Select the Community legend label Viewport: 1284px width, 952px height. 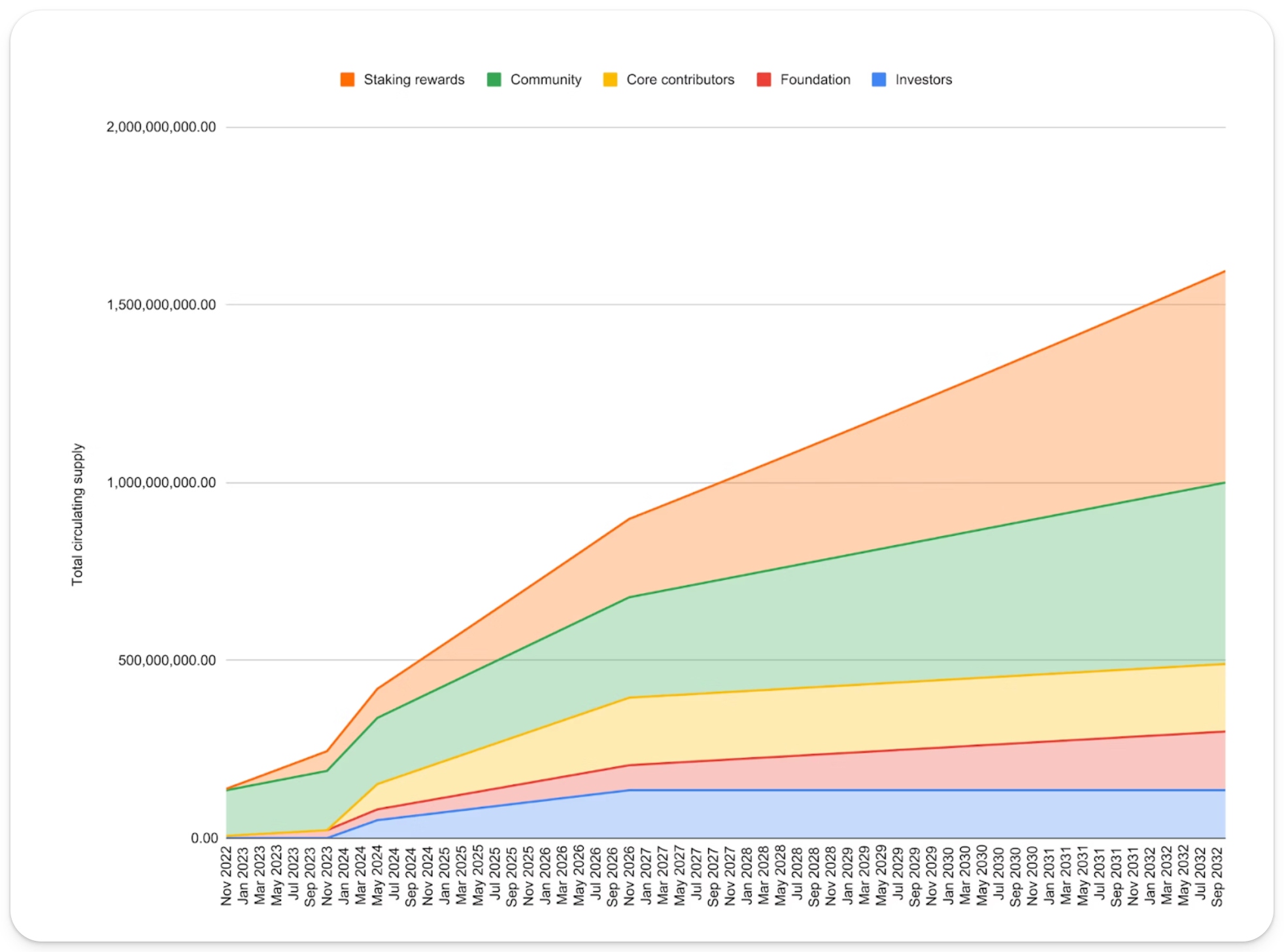tap(546, 80)
